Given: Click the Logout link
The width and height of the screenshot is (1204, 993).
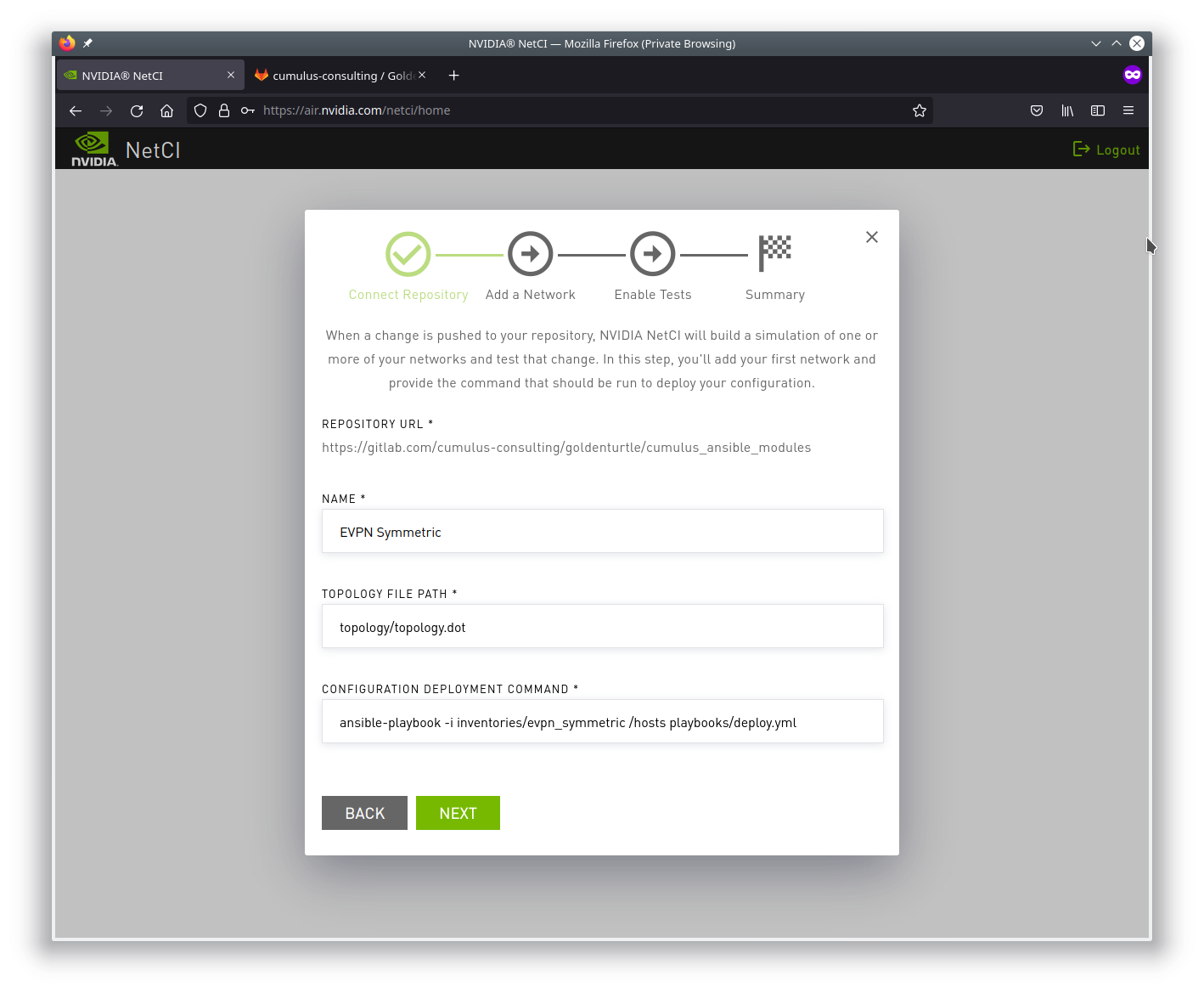Looking at the screenshot, I should [1107, 150].
